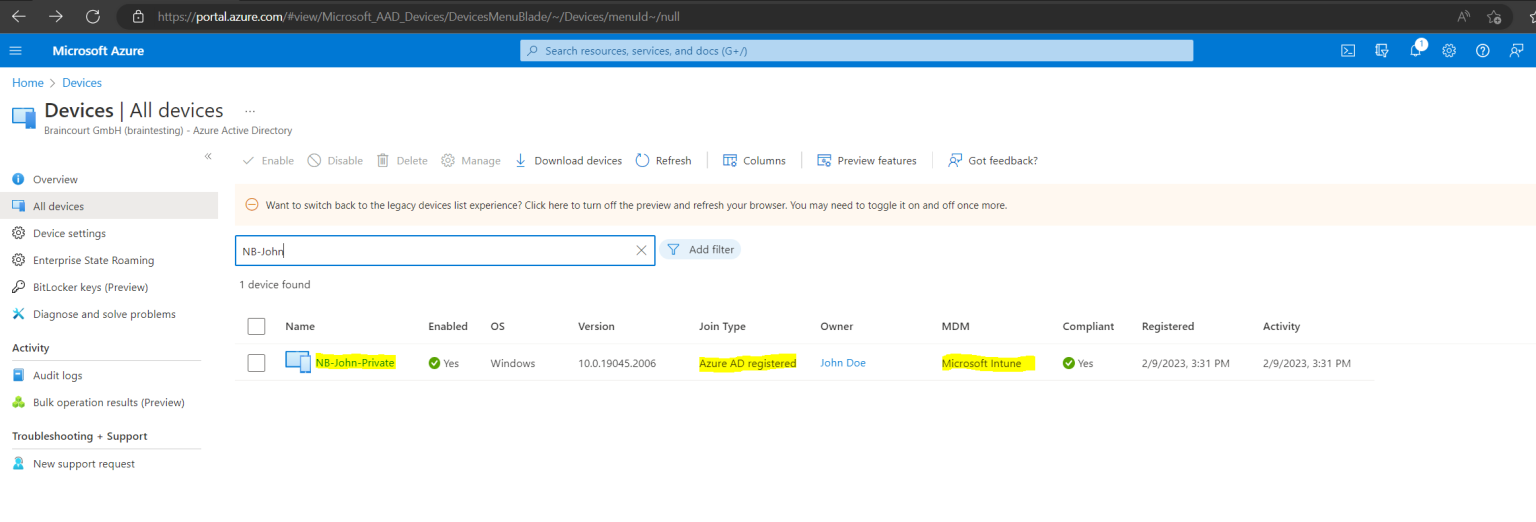Image resolution: width=1536 pixels, height=522 pixels.
Task: Tick the select-all checkbox in the header
Action: coord(256,326)
